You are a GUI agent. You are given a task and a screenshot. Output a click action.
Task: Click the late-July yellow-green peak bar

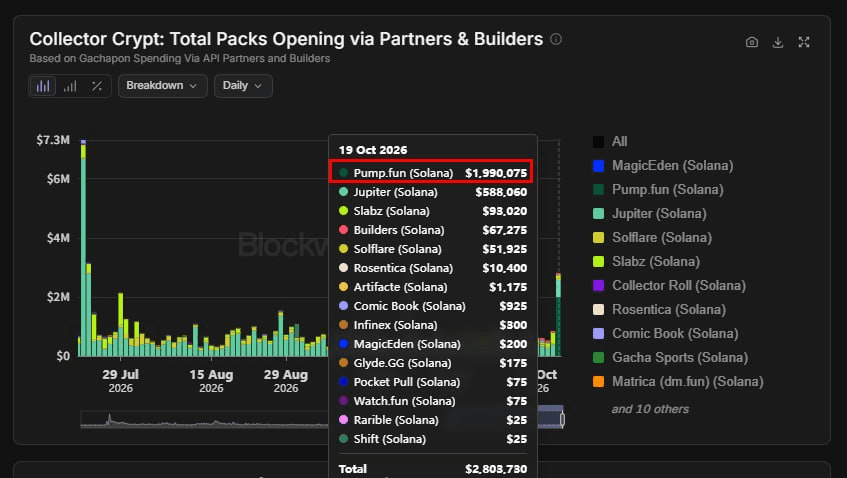[120, 324]
